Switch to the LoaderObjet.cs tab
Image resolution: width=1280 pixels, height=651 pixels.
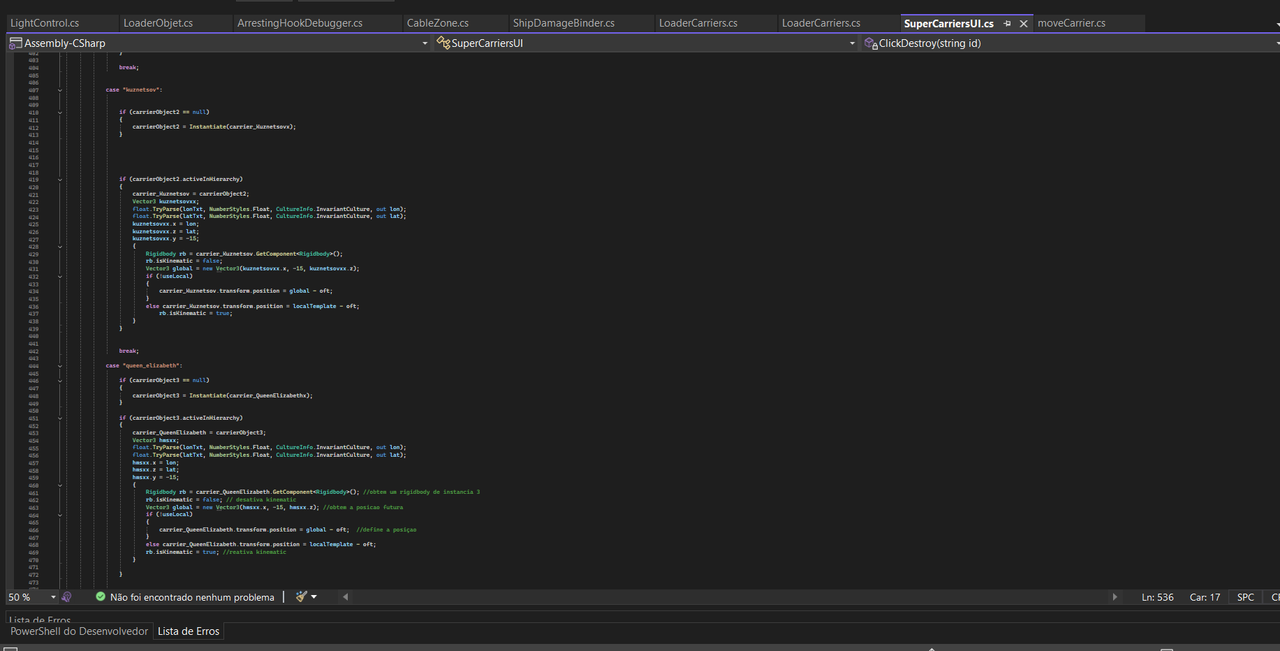tap(158, 23)
